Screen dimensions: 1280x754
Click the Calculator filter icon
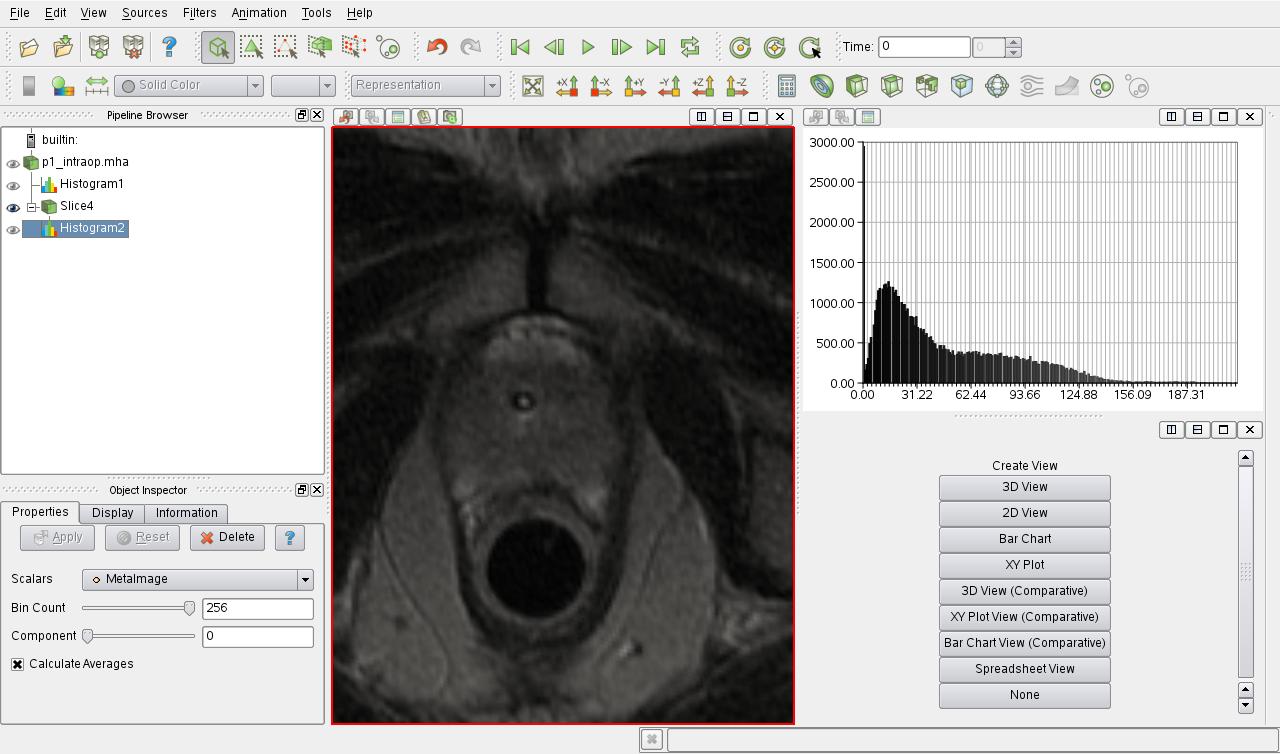click(787, 86)
